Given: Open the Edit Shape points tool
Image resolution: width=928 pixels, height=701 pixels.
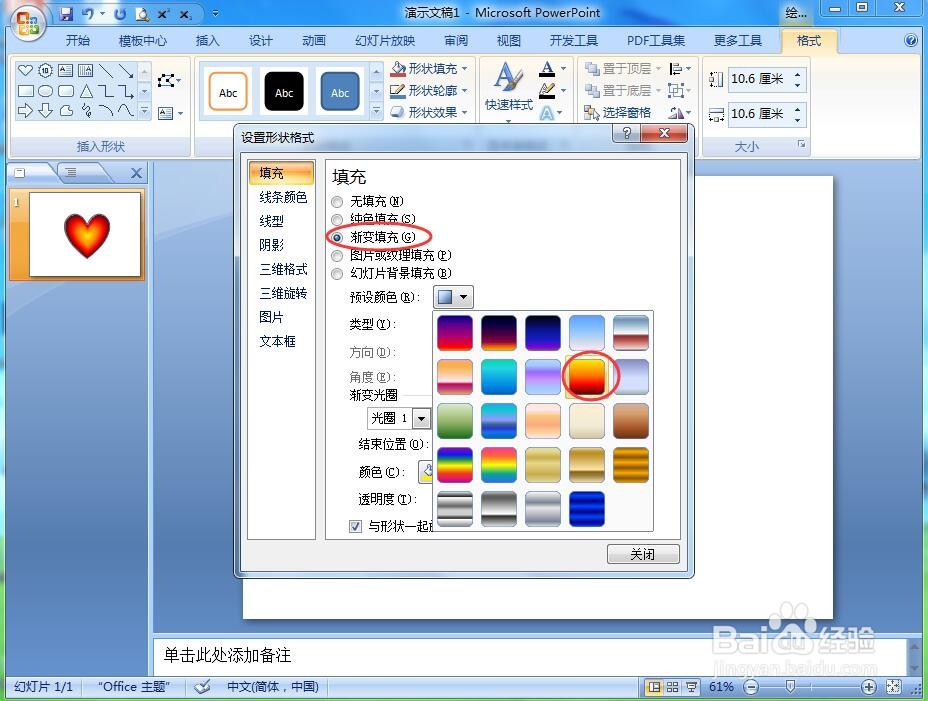Looking at the screenshot, I should [169, 81].
